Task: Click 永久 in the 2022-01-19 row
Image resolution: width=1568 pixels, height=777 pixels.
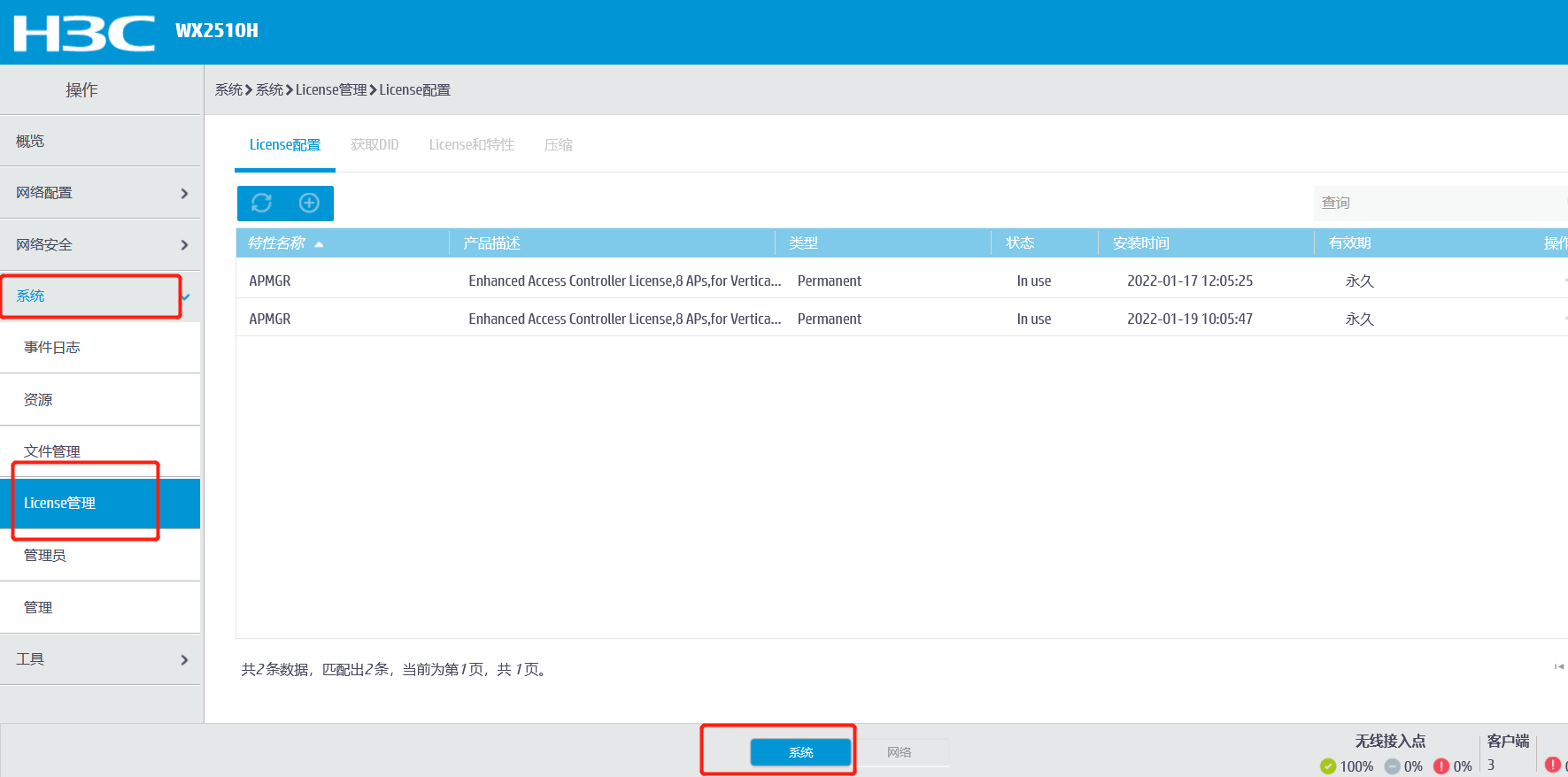Action: click(1360, 319)
